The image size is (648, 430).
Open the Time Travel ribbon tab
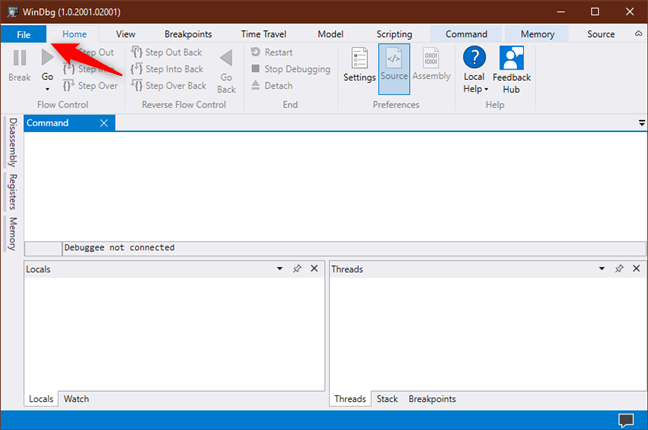pos(264,34)
